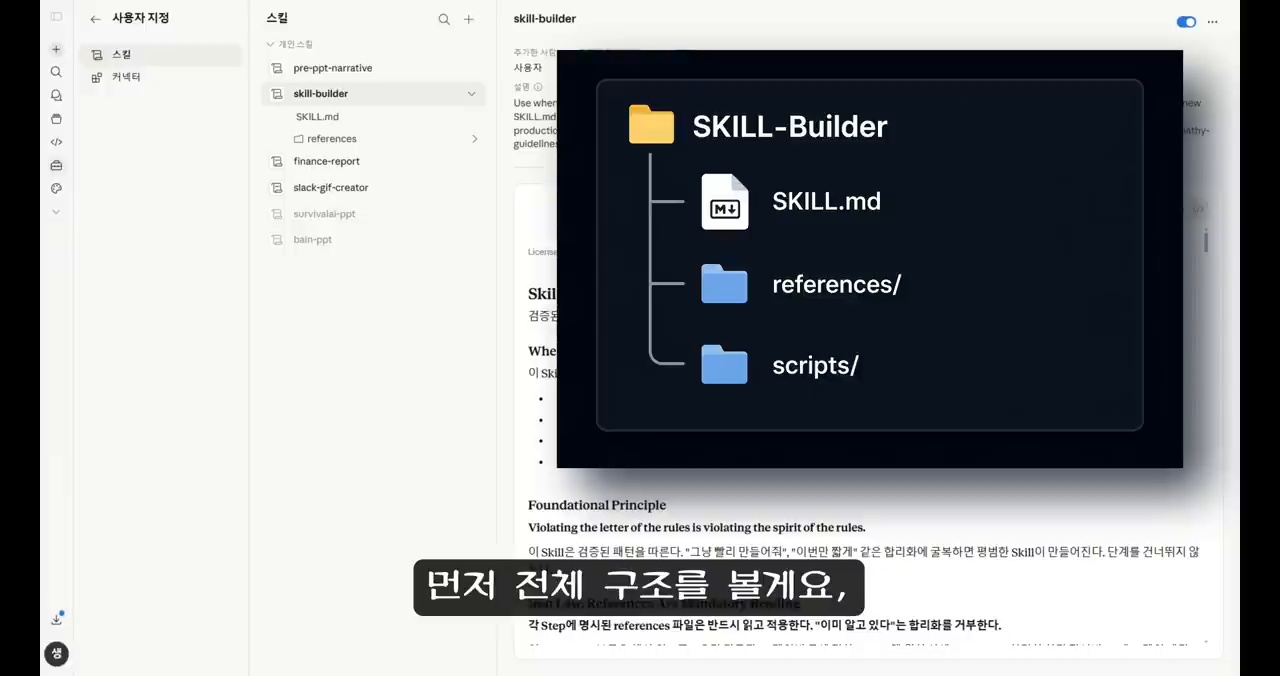The image size is (1280, 676).
Task: Click the finance-report scroll icon
Action: [x=277, y=161]
